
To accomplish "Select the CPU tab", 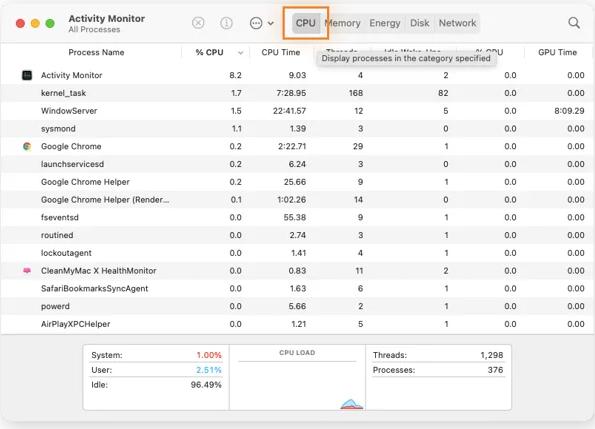I will 305,23.
